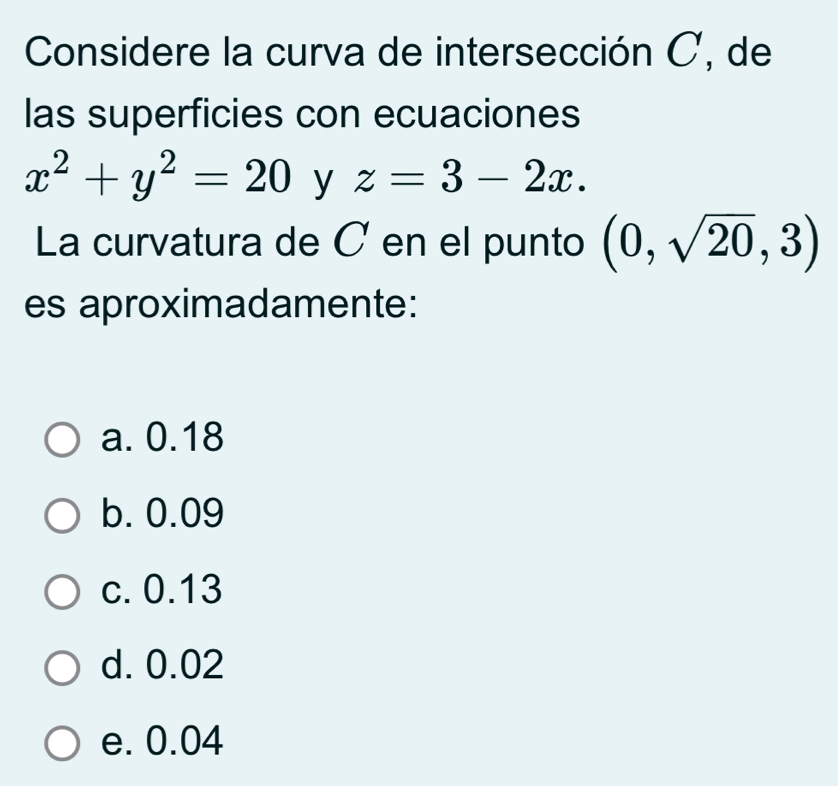Image resolution: width=838 pixels, height=786 pixels.
Task: Click the phrase 'en el punto'
Action: (x=483, y=244)
